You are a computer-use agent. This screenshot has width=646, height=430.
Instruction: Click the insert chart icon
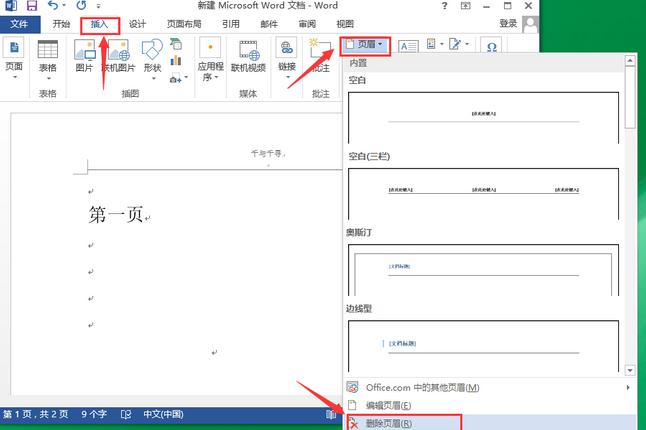pyautogui.click(x=176, y=60)
